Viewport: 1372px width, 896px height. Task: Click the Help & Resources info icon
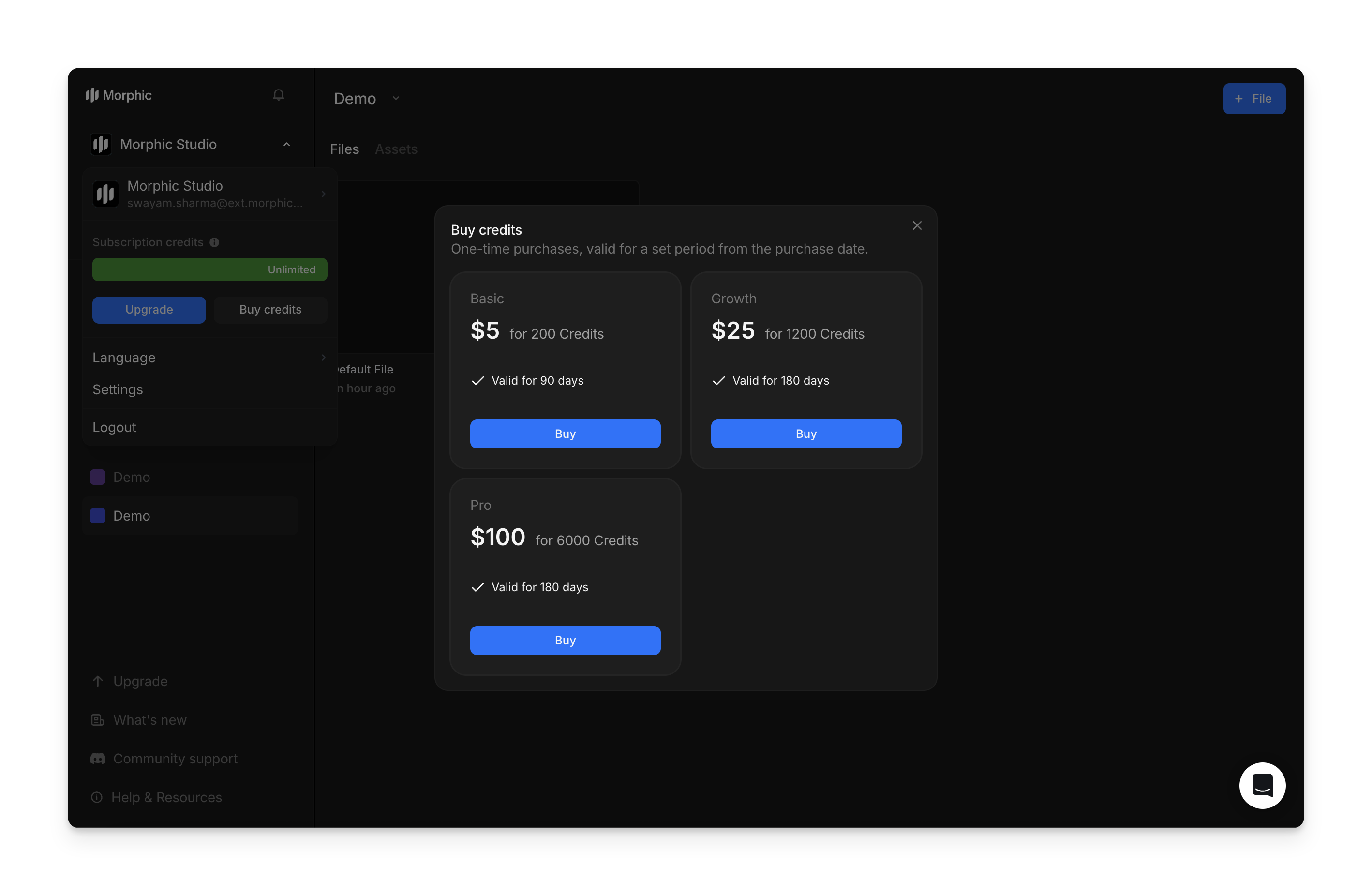coord(97,797)
